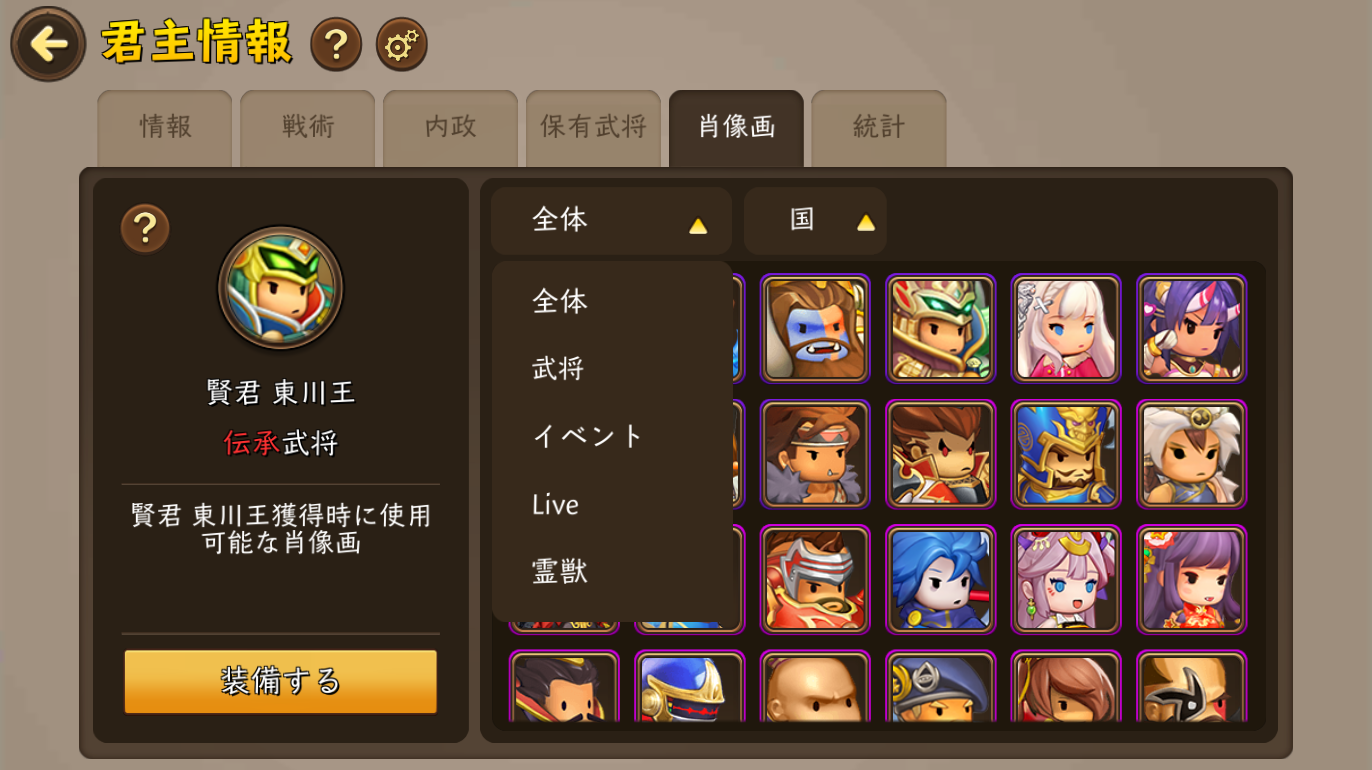Choose blue-helmeted golden mask general portrait
This screenshot has height=770, width=1372.
click(x=1066, y=454)
